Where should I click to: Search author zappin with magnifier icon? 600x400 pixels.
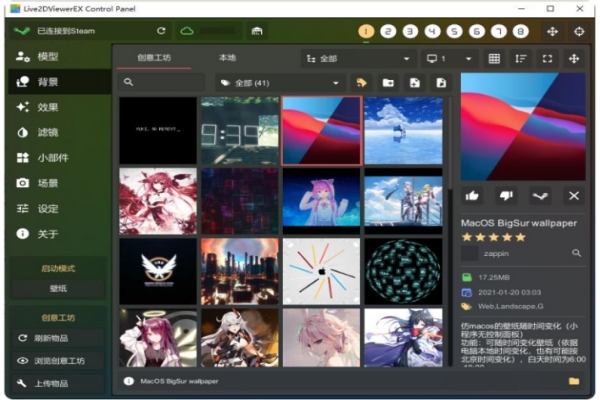coord(576,253)
